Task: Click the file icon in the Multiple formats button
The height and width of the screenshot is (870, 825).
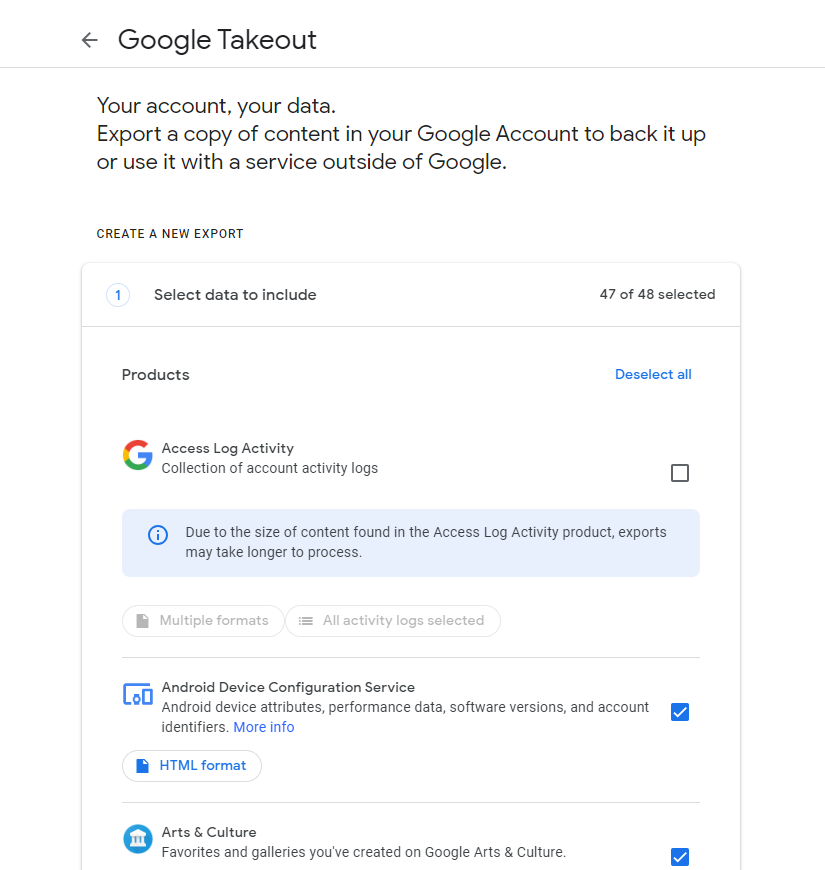Action: point(143,621)
